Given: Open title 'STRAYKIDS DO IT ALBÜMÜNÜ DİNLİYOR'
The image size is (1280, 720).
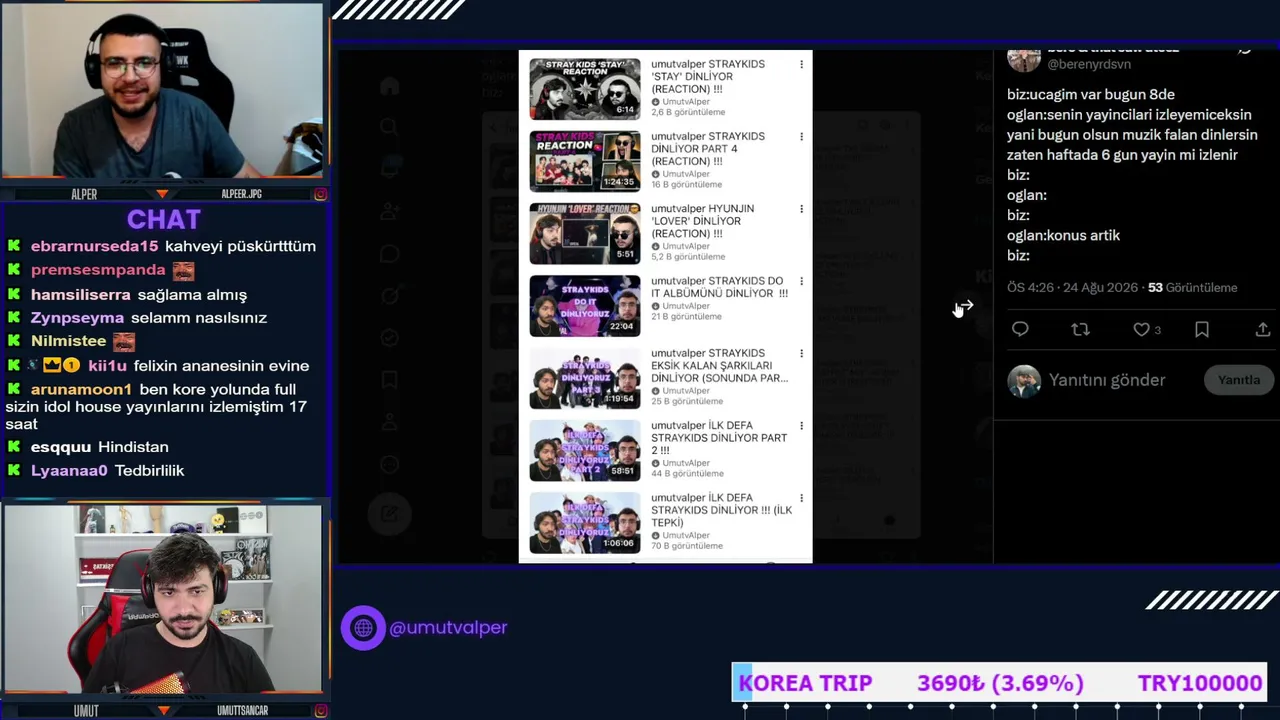Looking at the screenshot, I should click(719, 287).
